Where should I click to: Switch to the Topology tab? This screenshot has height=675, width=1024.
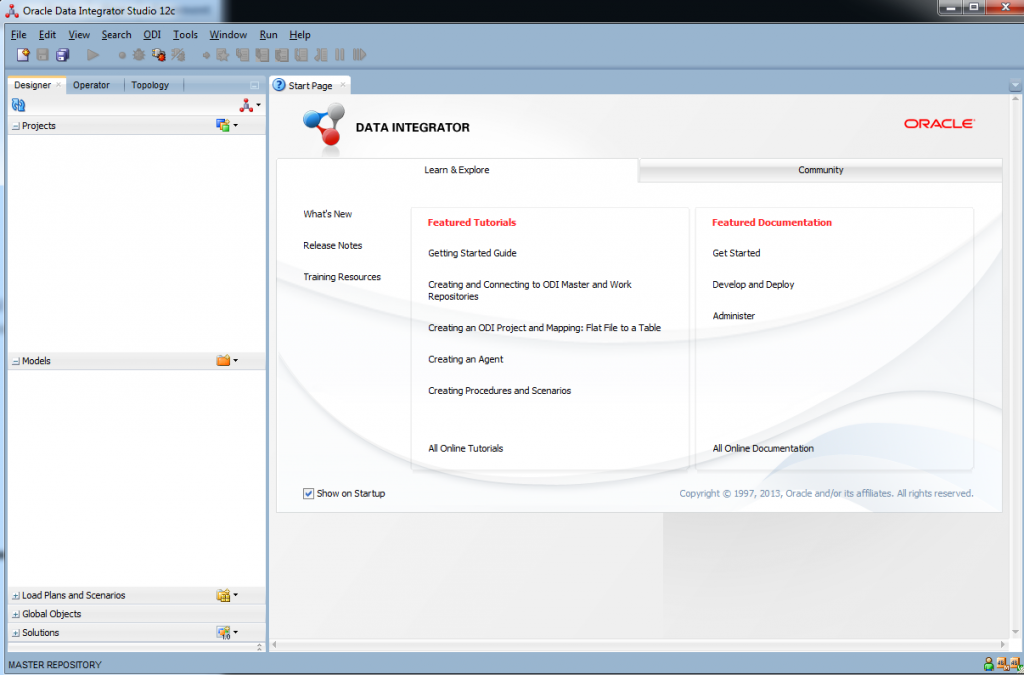pyautogui.click(x=150, y=85)
